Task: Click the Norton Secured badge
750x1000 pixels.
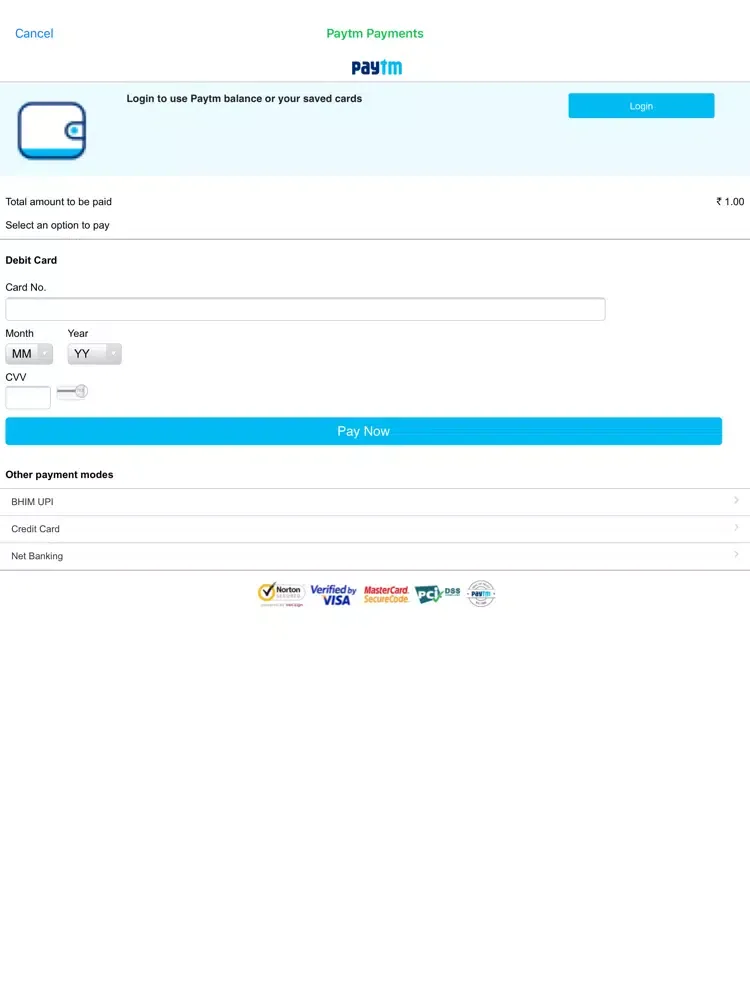Action: pos(280,594)
